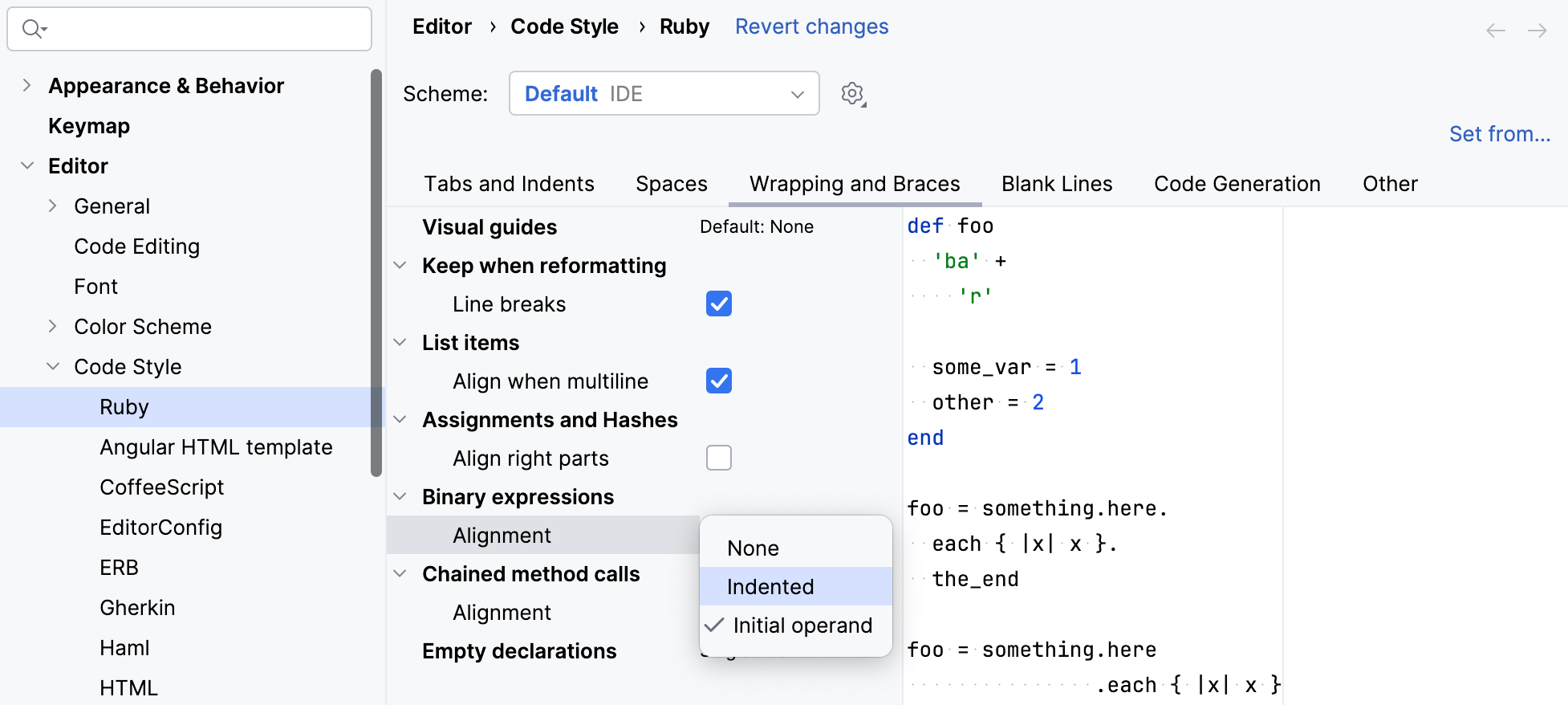Viewport: 1568px width, 705px height.
Task: Click the Revert changes link
Action: coord(811,26)
